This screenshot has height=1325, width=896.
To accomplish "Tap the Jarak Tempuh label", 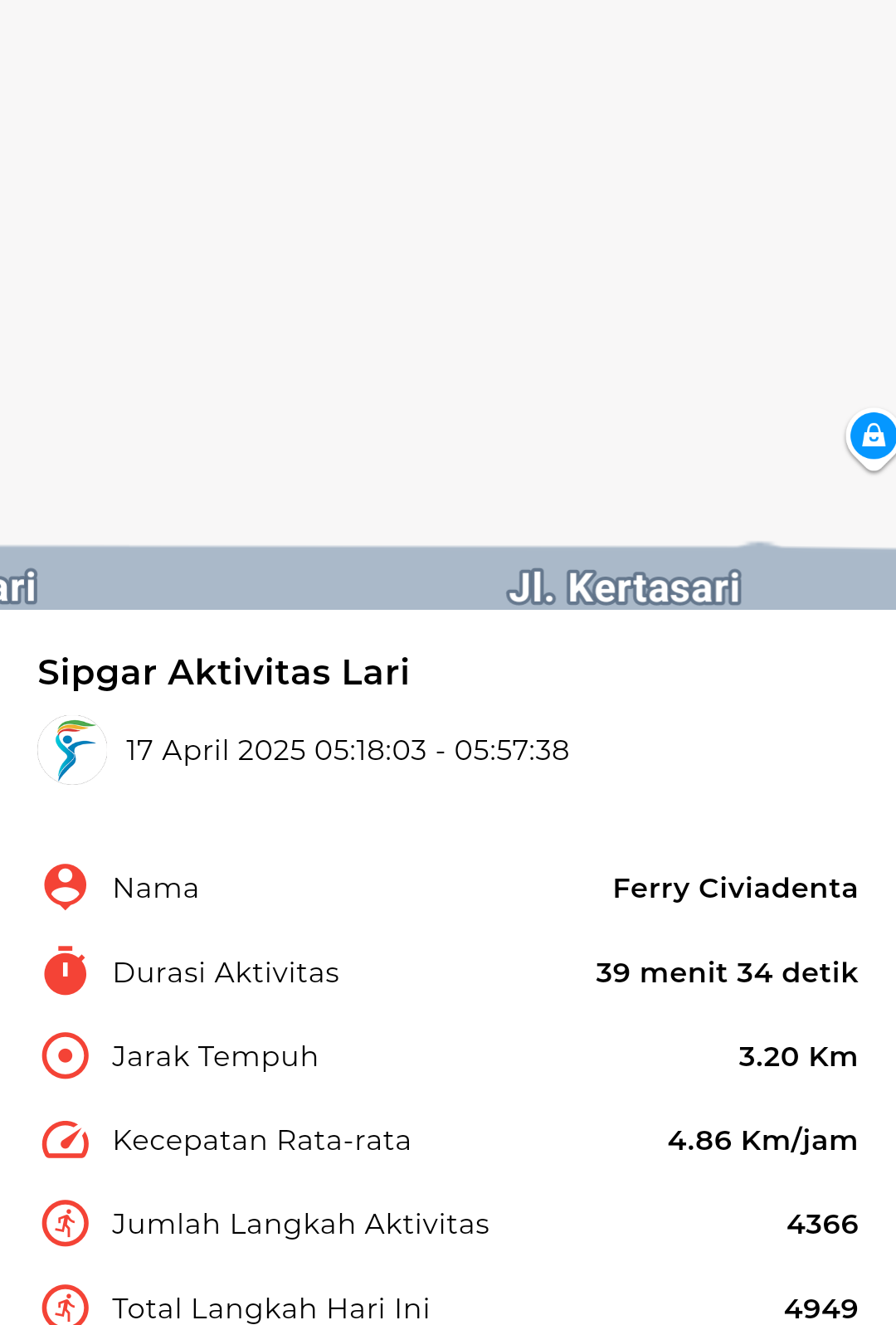I will tap(216, 1057).
